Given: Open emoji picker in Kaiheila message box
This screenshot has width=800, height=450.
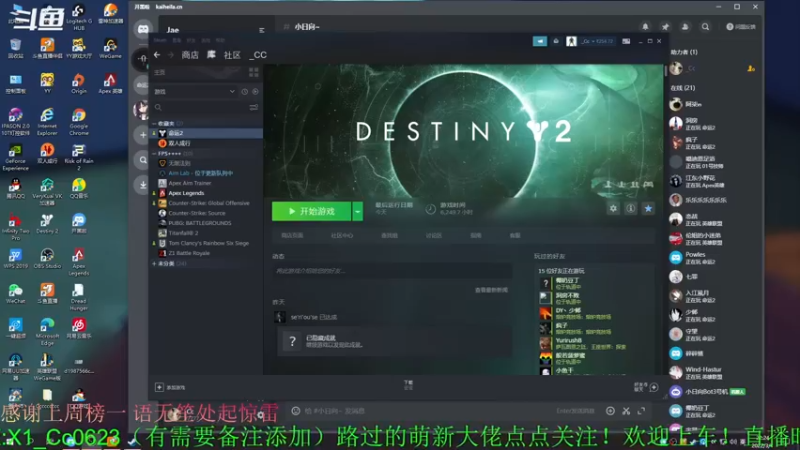Looking at the screenshot, I should pos(295,411).
